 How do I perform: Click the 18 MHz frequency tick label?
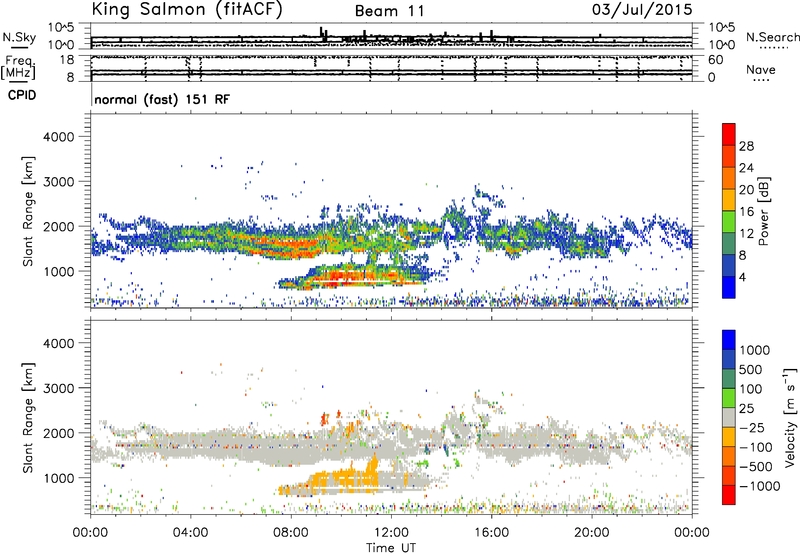[x=66, y=60]
